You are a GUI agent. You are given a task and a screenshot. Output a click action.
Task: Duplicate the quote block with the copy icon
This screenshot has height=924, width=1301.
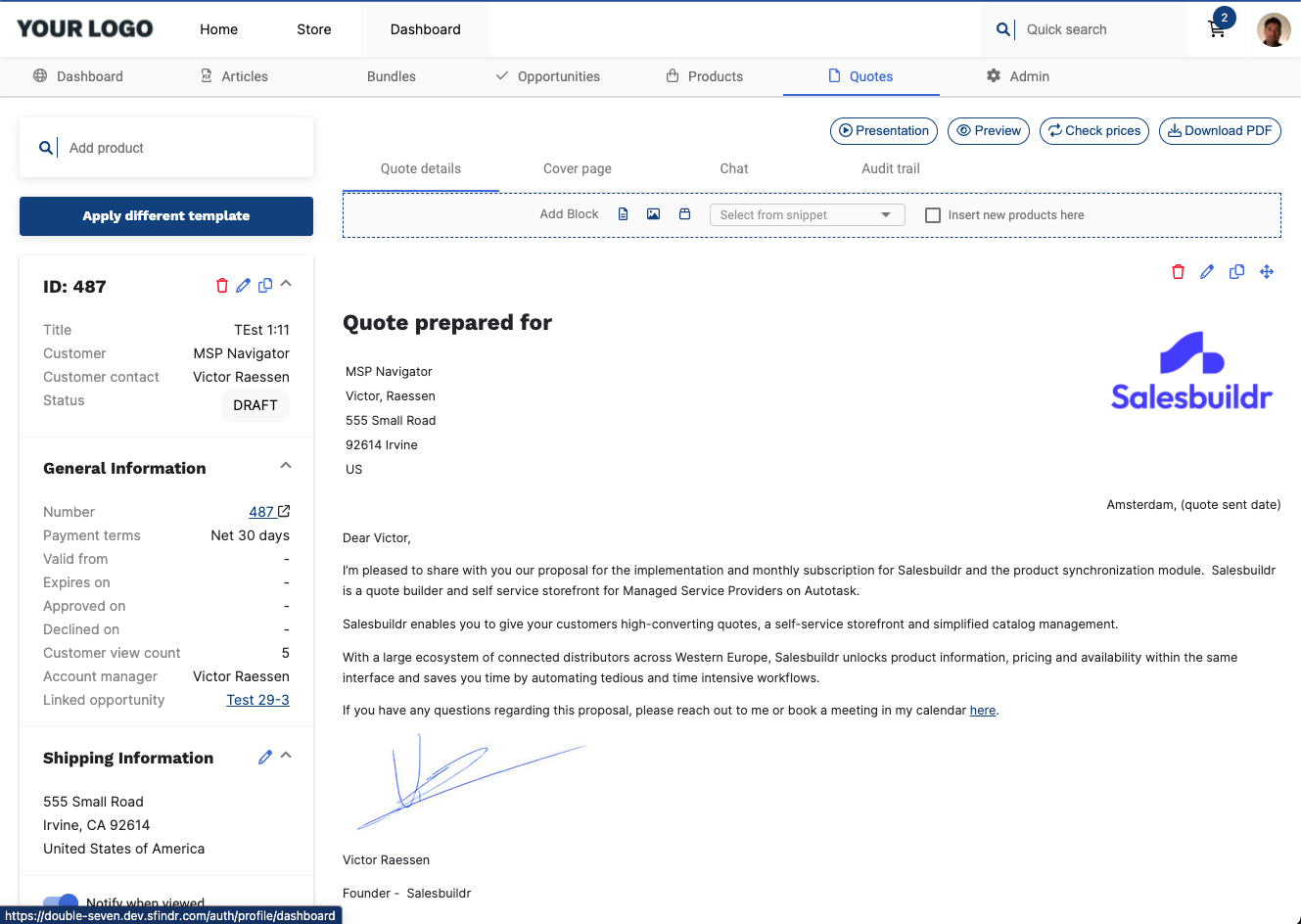pyautogui.click(x=1236, y=272)
